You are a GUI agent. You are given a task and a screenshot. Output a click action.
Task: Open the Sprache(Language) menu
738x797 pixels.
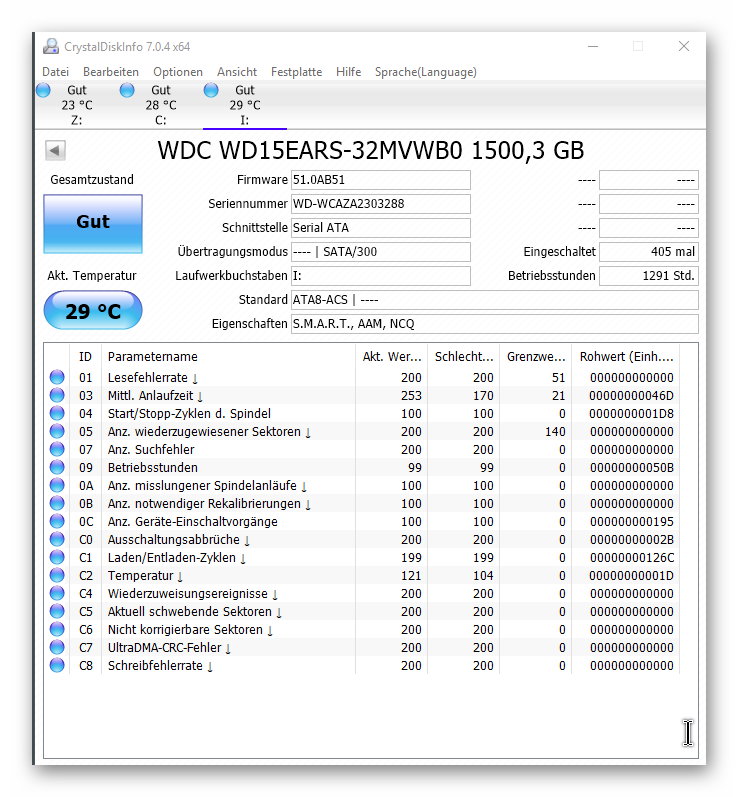pyautogui.click(x=425, y=72)
